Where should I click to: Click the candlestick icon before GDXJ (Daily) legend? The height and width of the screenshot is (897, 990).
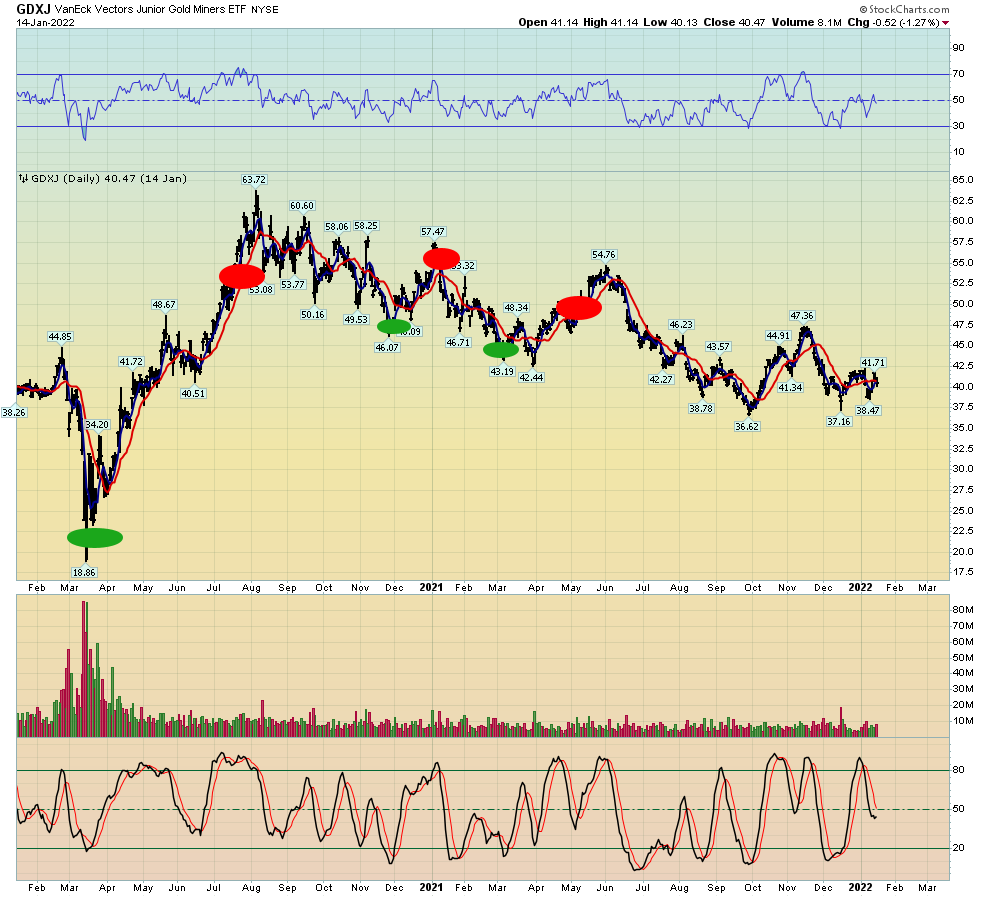tap(23, 179)
